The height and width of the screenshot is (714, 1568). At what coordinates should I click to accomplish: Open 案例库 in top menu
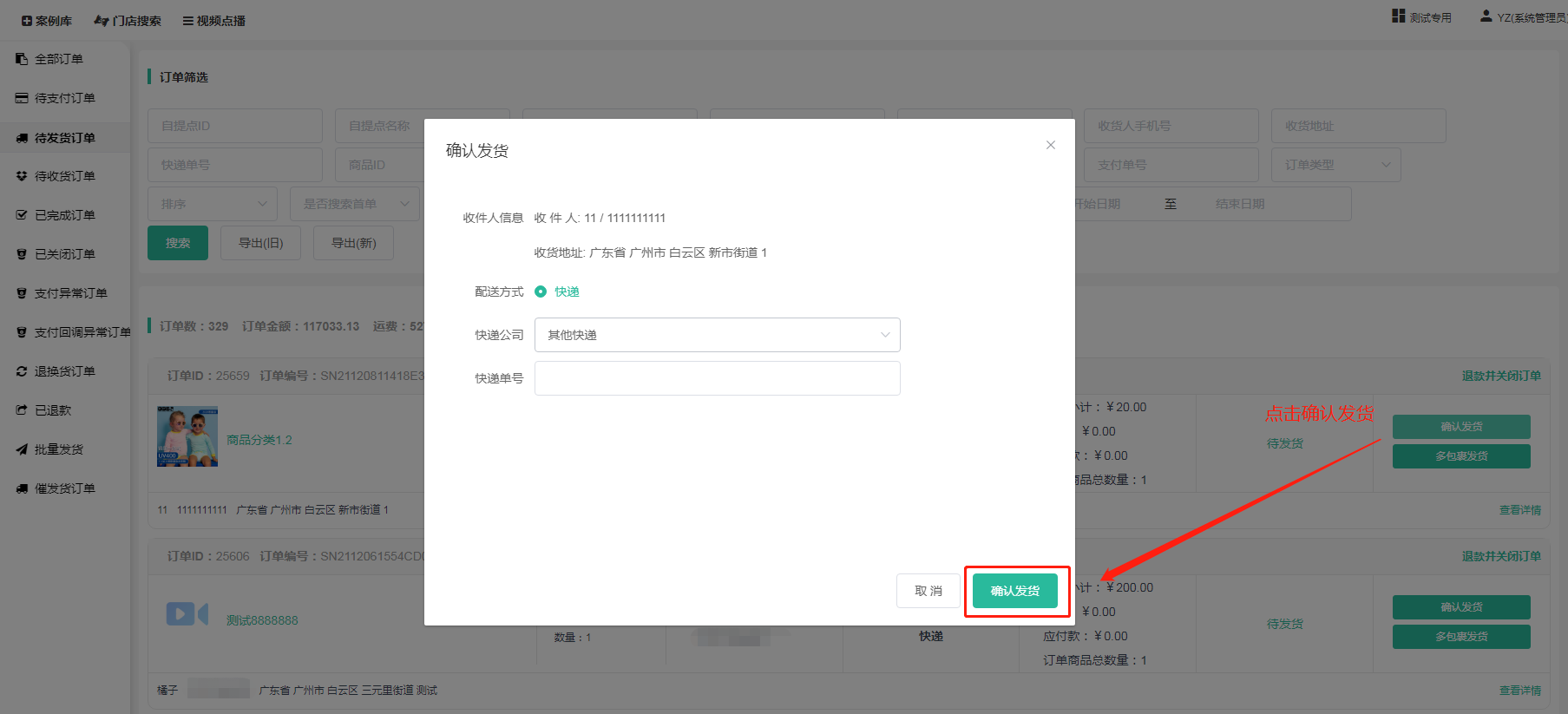(x=47, y=21)
